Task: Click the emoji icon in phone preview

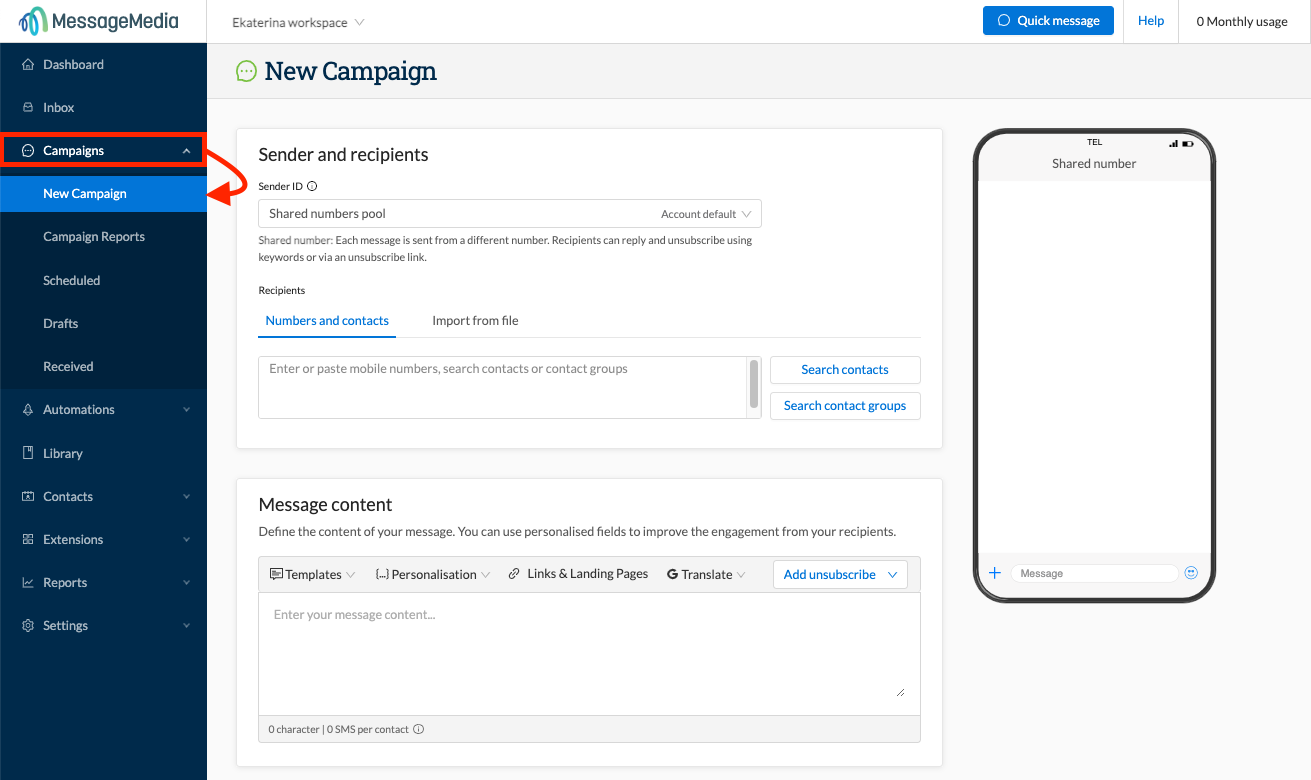Action: pyautogui.click(x=1191, y=573)
